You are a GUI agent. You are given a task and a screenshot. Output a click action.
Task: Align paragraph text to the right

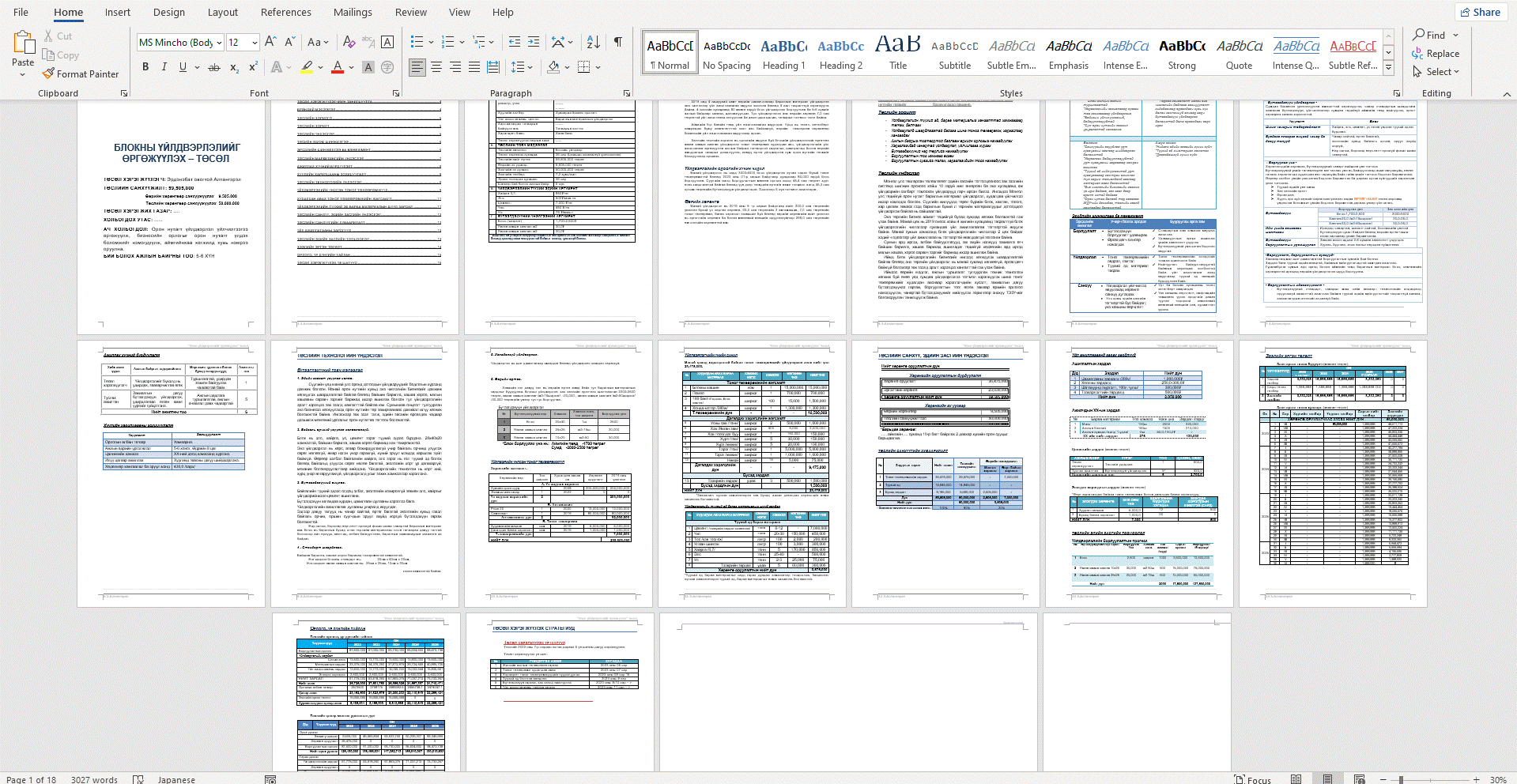pyautogui.click(x=455, y=67)
